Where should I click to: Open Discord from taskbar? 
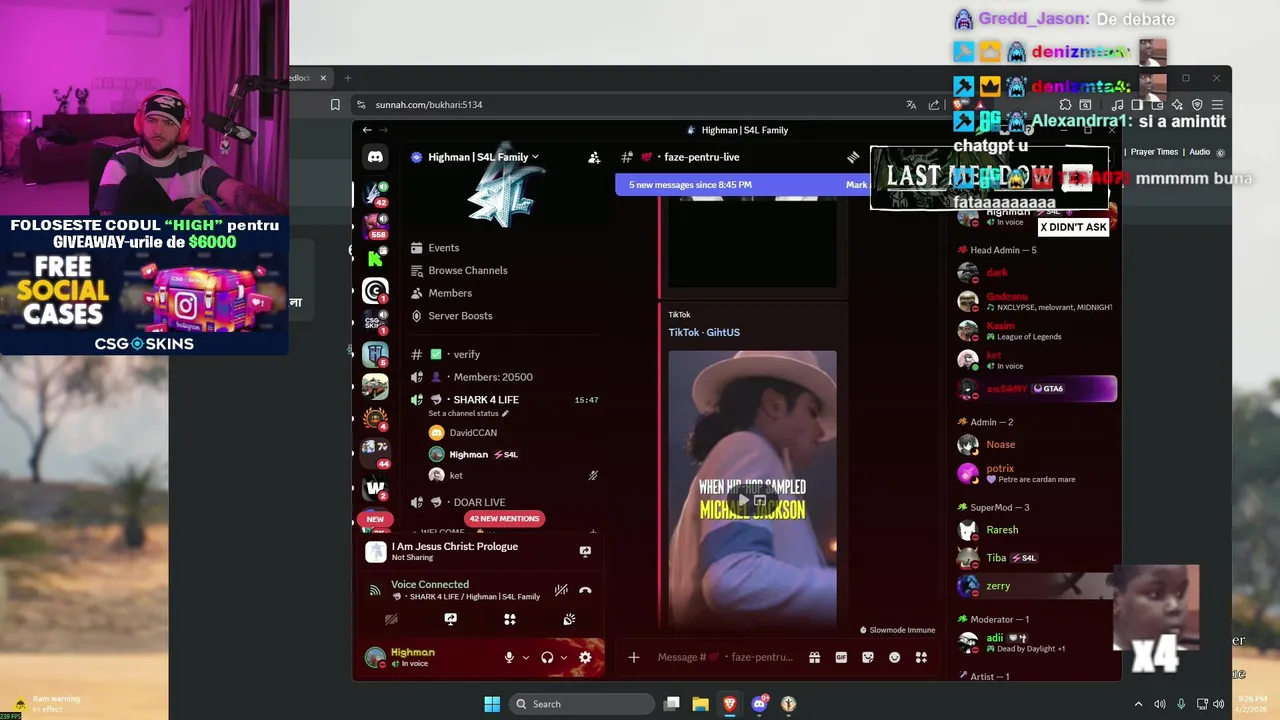(759, 704)
